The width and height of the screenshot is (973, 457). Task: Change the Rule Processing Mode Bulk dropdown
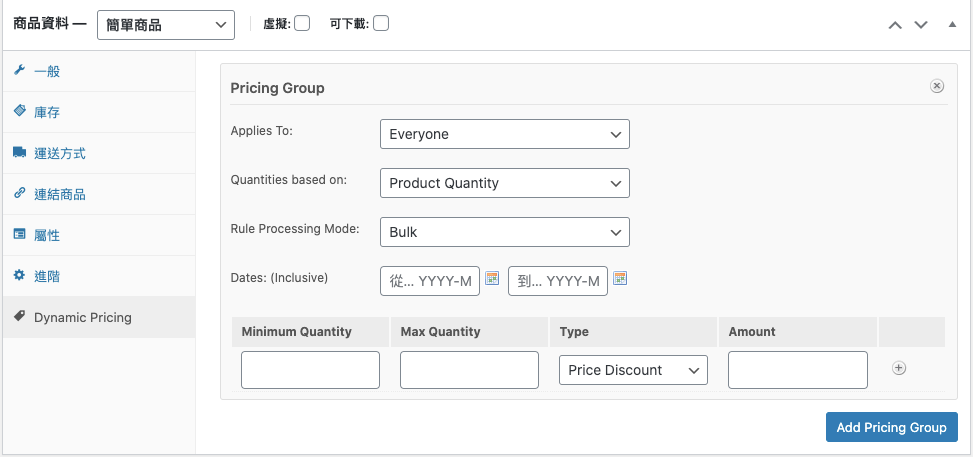point(505,232)
